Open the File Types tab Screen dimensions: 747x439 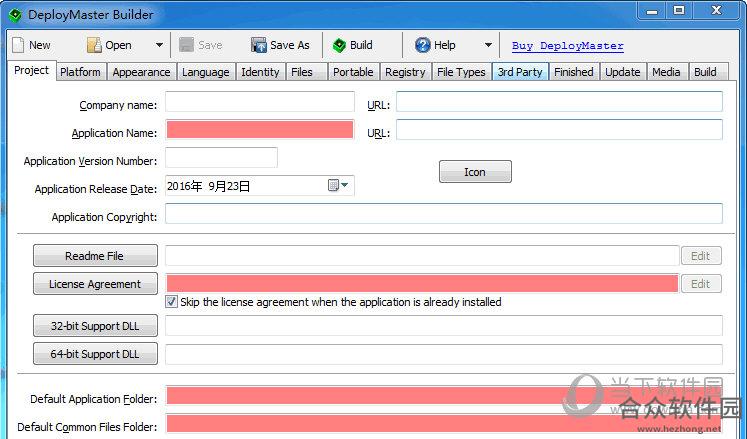pos(461,72)
